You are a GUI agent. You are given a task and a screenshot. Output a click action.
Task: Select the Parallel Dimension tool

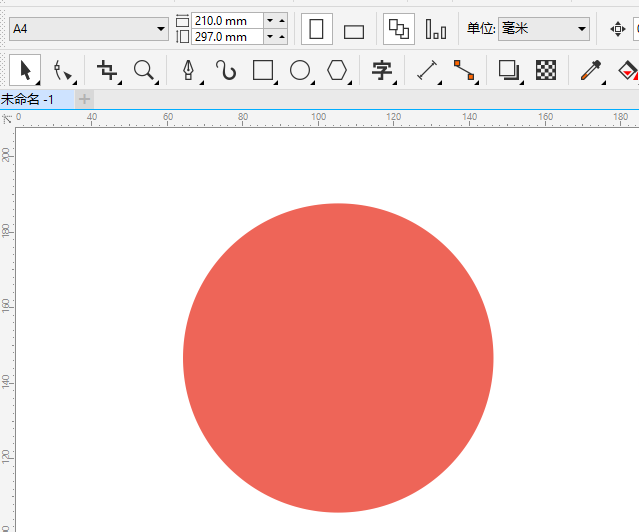point(427,70)
